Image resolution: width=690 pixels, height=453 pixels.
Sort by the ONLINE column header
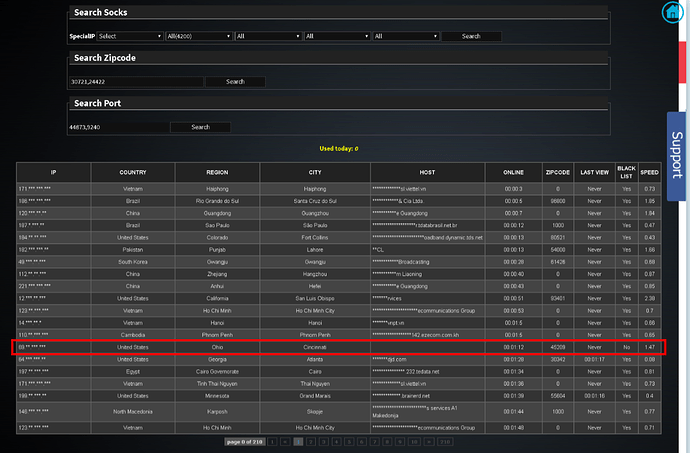(x=514, y=172)
